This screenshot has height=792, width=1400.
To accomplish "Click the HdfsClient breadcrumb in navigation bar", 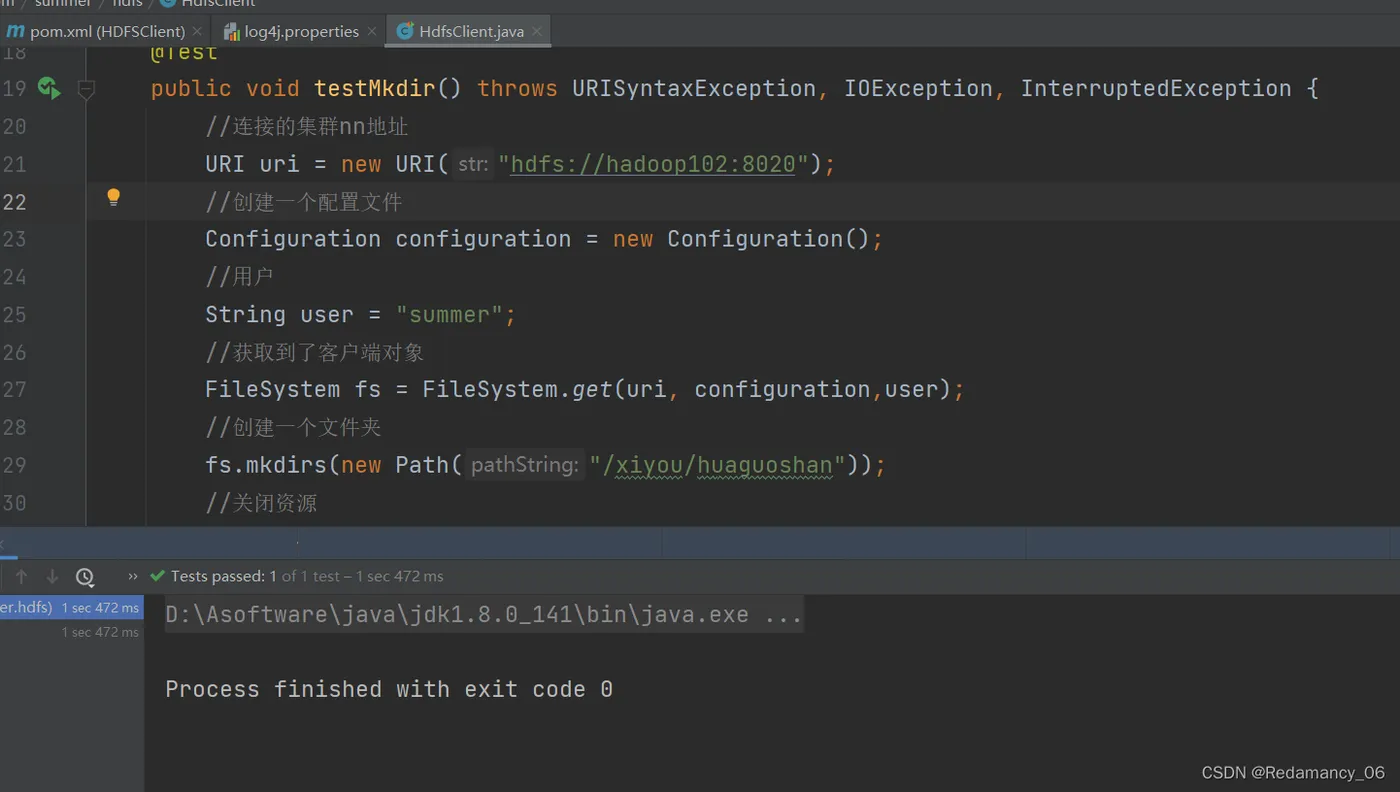I will point(218,4).
